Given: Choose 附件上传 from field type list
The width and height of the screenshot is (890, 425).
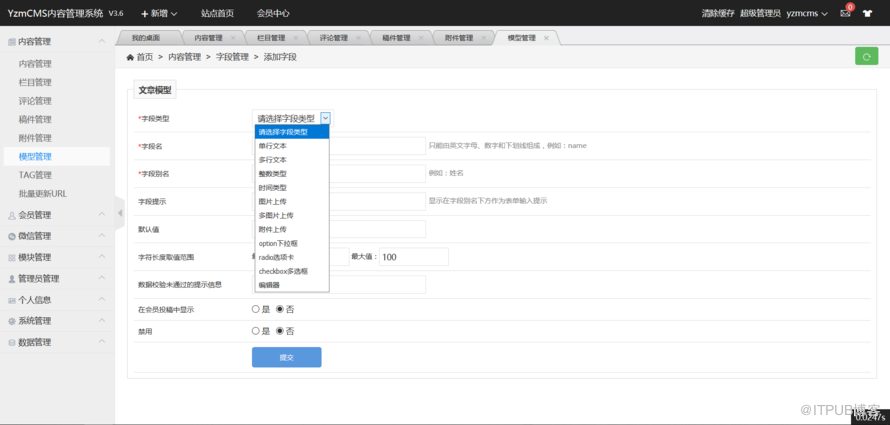Looking at the screenshot, I should [292, 229].
